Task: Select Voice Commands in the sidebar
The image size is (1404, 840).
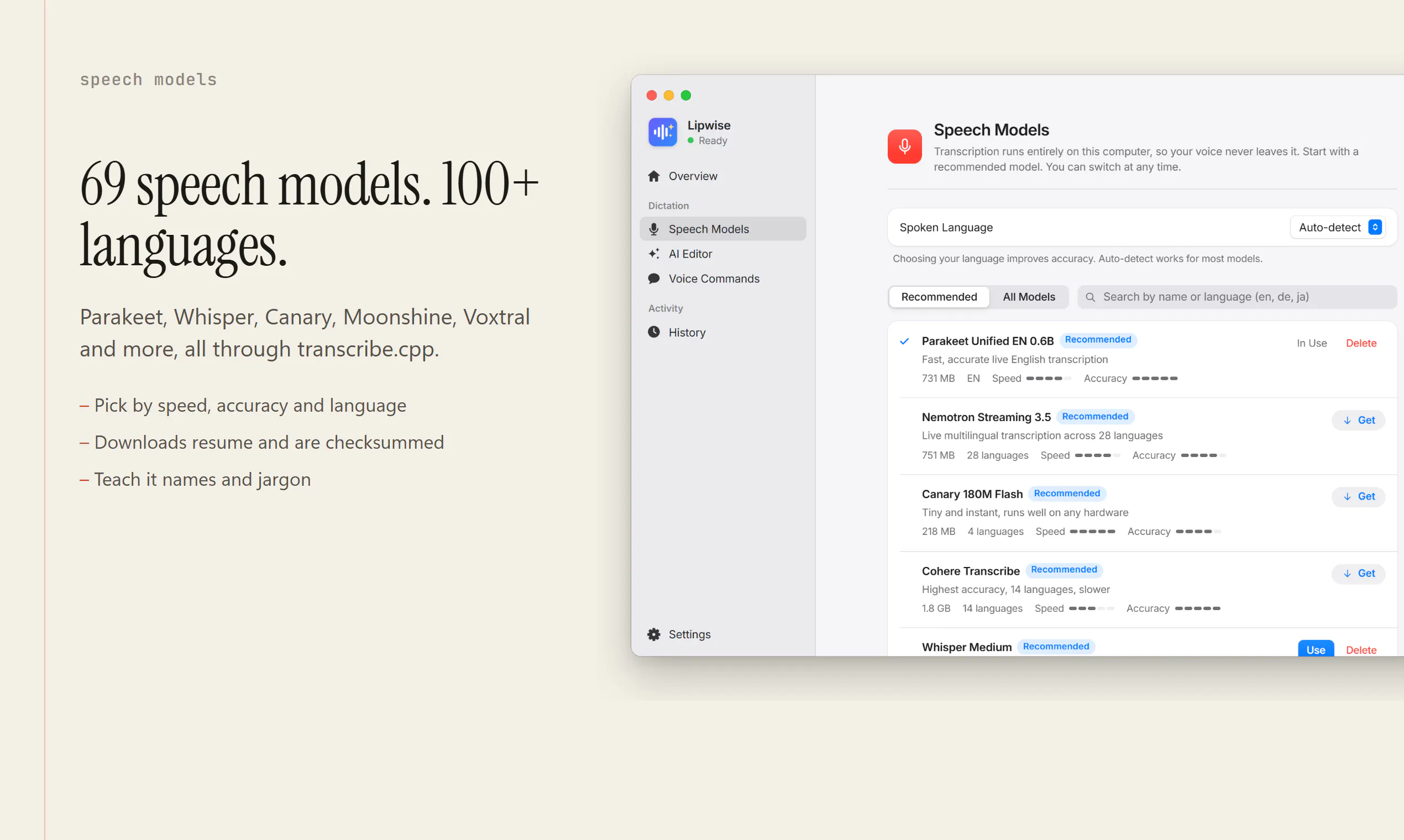Action: 722,279
